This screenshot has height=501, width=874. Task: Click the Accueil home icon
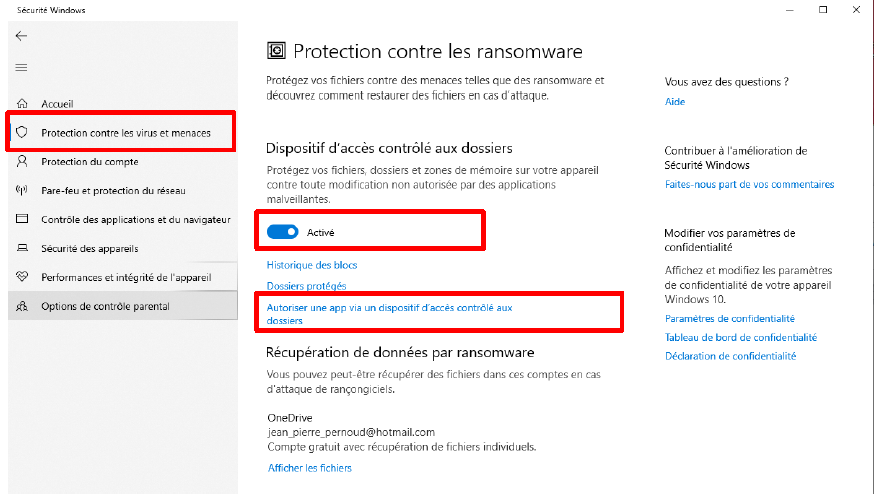point(22,103)
